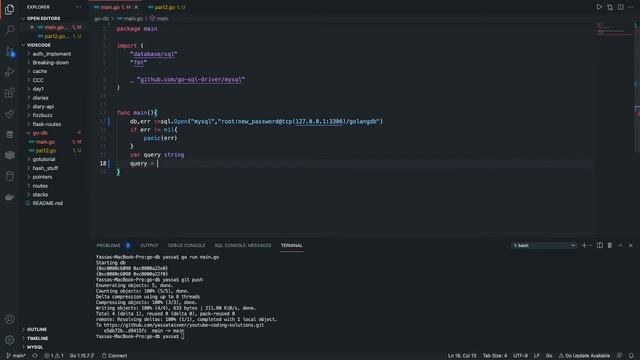Open main.go in go-db folder
Screen dimensions: 640x360
(45, 142)
